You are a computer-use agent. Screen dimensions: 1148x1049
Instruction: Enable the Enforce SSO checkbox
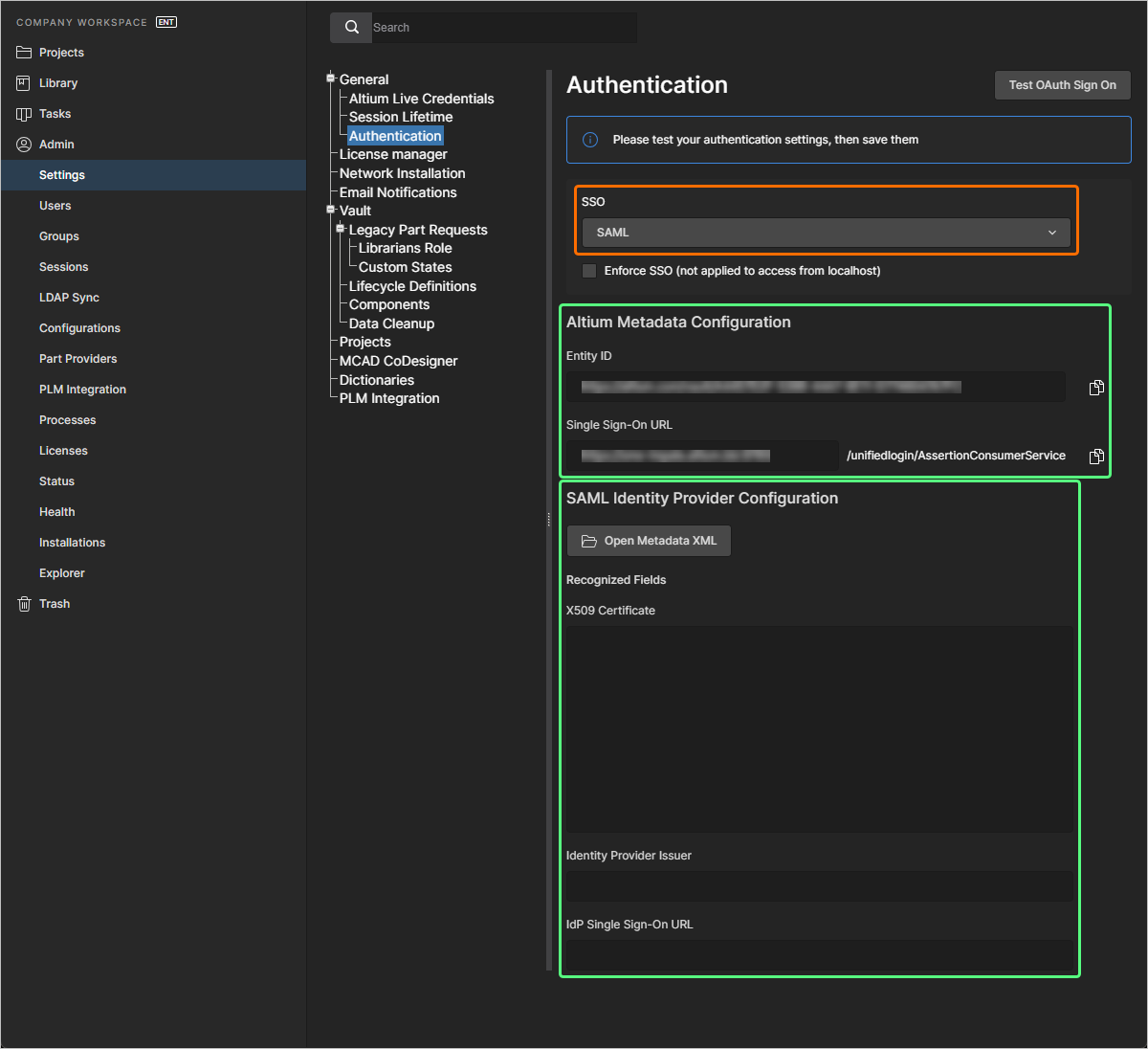point(589,271)
